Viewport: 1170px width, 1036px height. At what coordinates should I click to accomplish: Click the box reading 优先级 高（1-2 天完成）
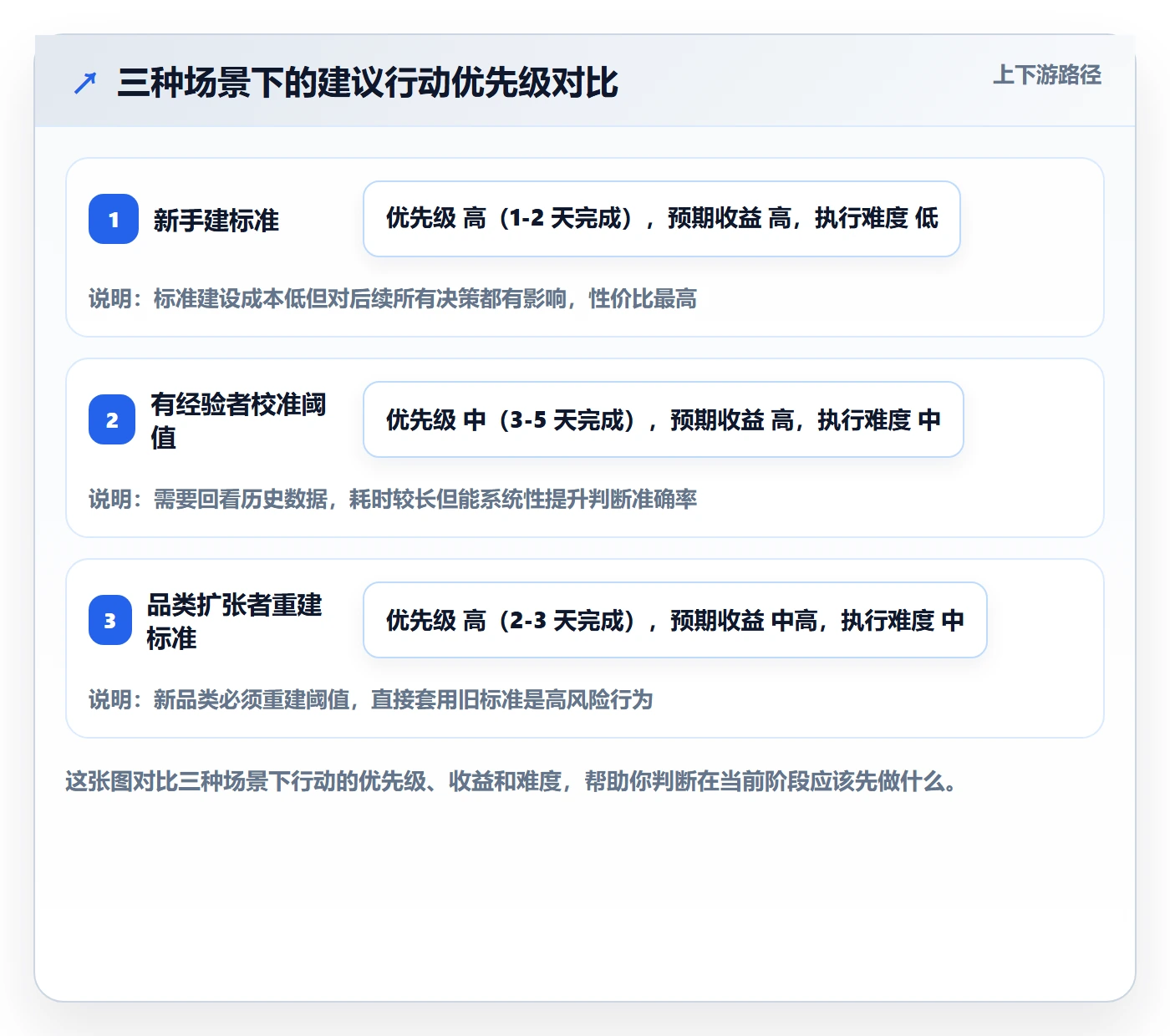click(662, 219)
